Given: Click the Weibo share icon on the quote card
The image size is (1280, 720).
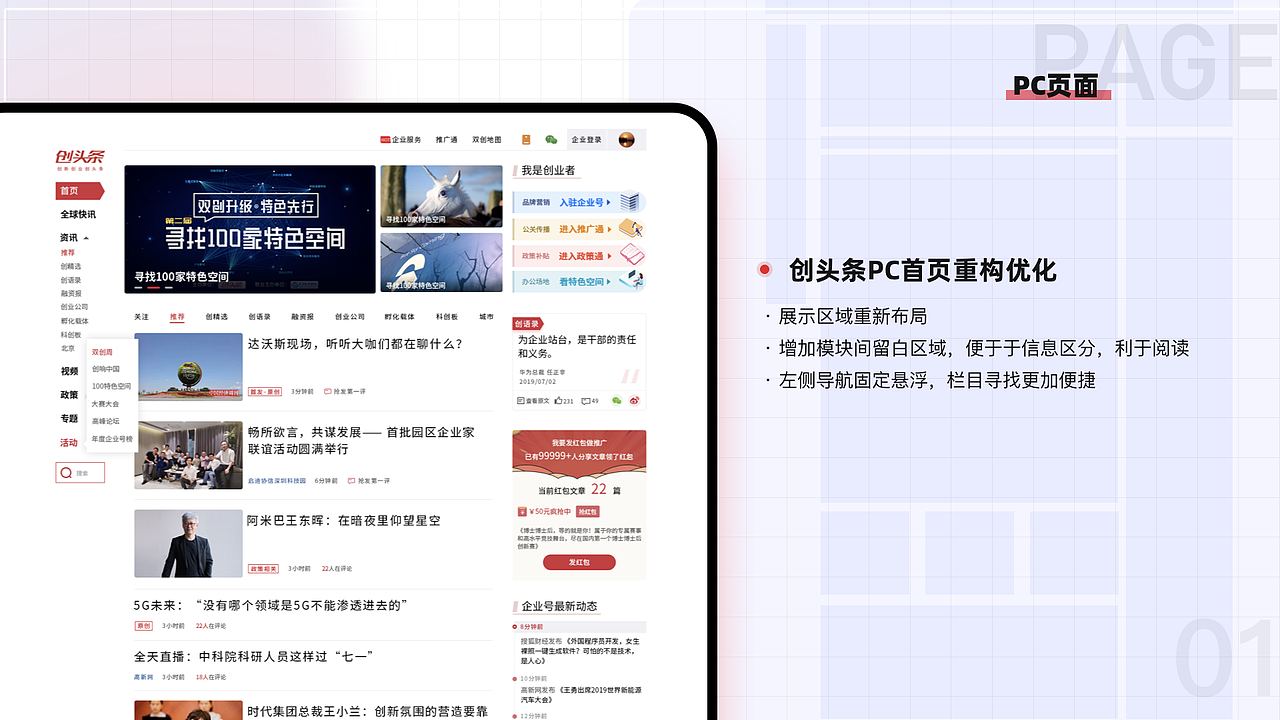Looking at the screenshot, I should click(x=636, y=401).
